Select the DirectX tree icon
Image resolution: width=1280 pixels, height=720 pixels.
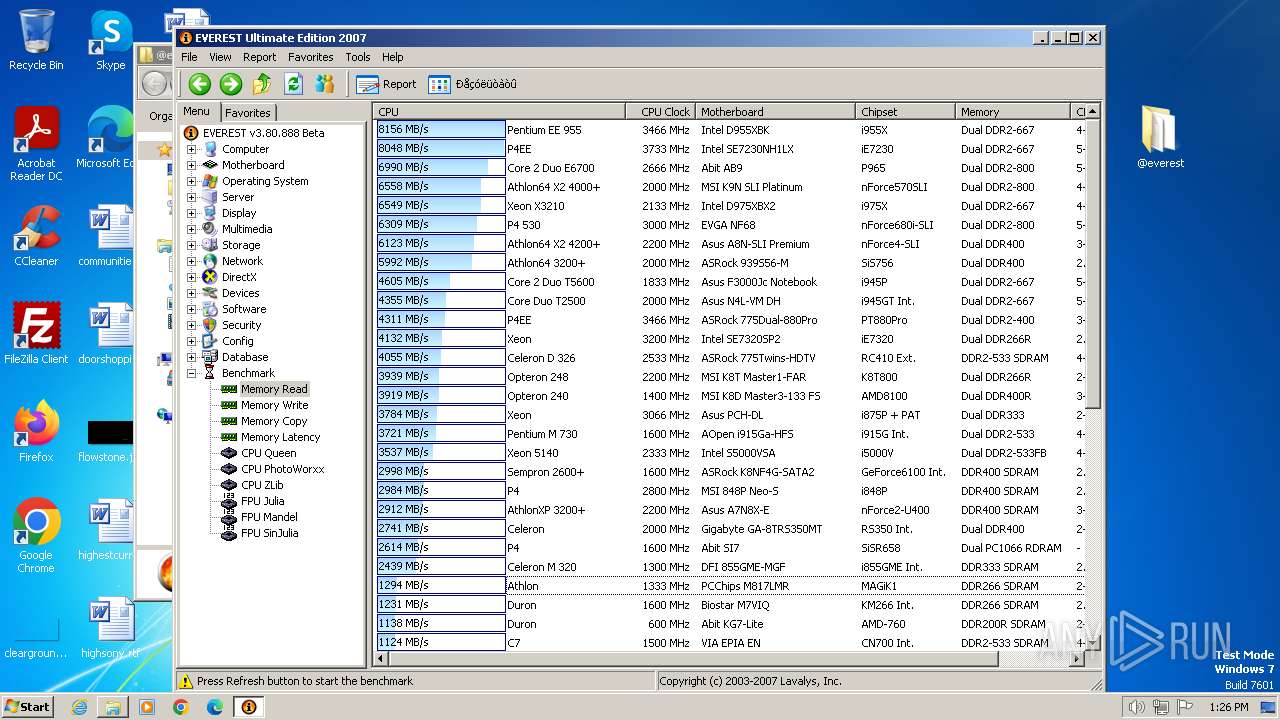pos(210,277)
